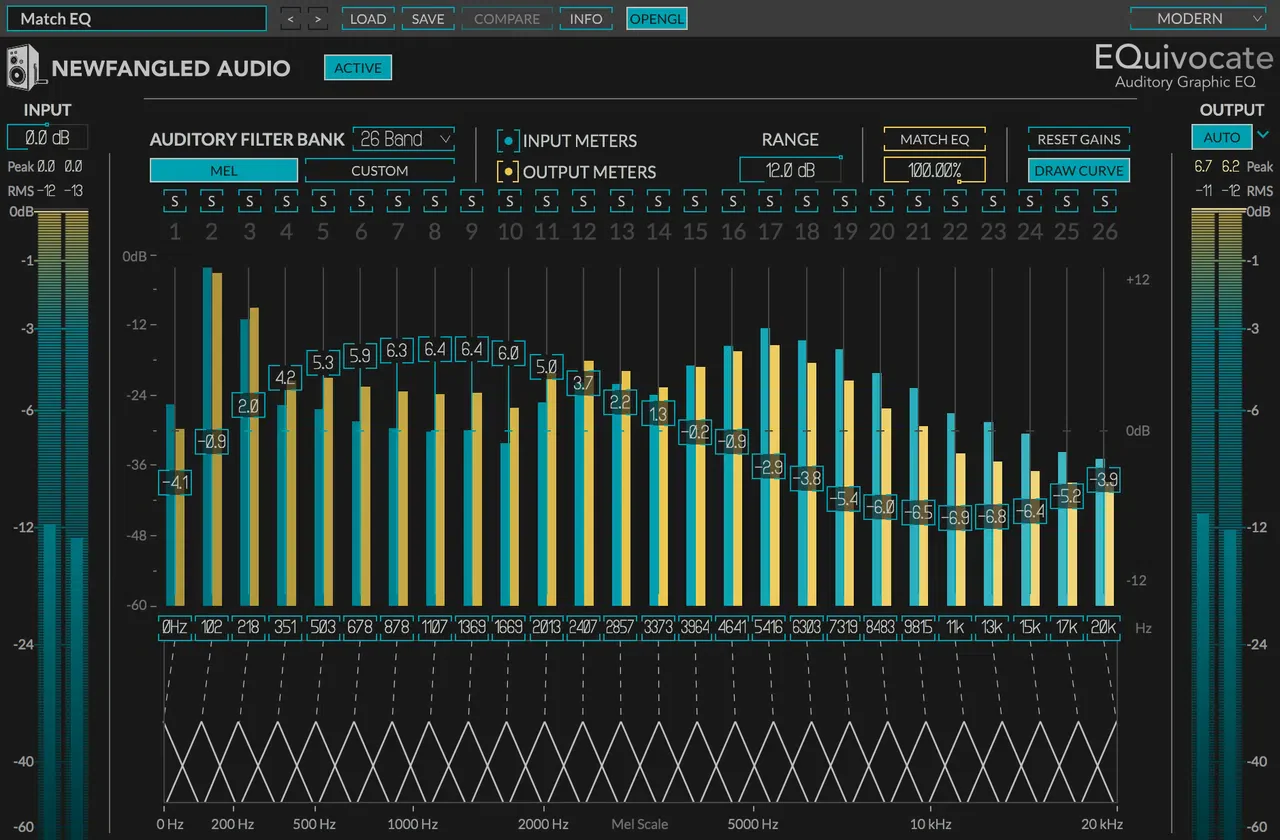Viewport: 1280px width, 840px height.
Task: Open the 26 Band filter bank dropdown
Action: tap(404, 139)
